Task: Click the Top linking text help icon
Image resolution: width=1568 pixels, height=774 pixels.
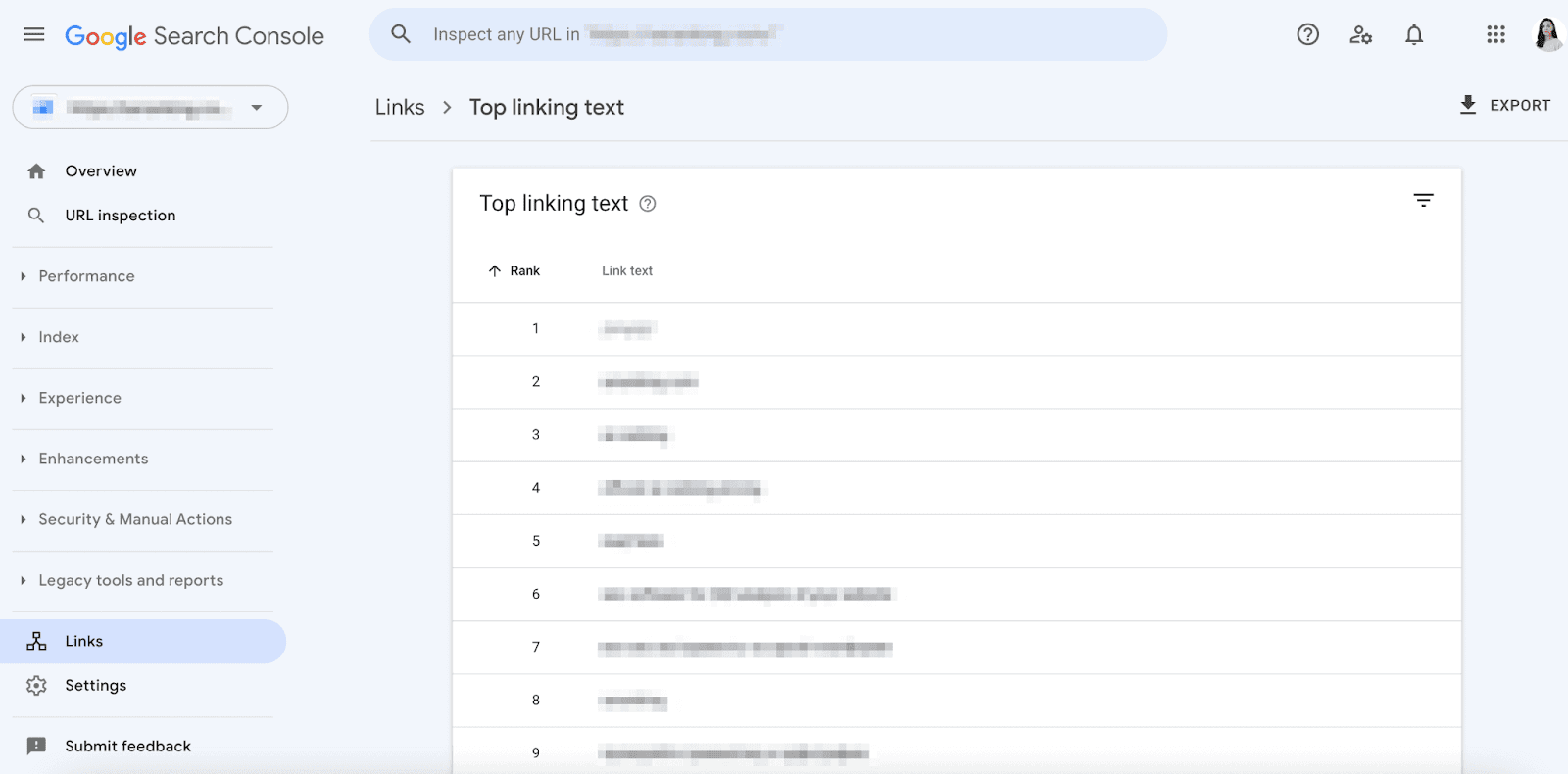Action: pyautogui.click(x=648, y=204)
